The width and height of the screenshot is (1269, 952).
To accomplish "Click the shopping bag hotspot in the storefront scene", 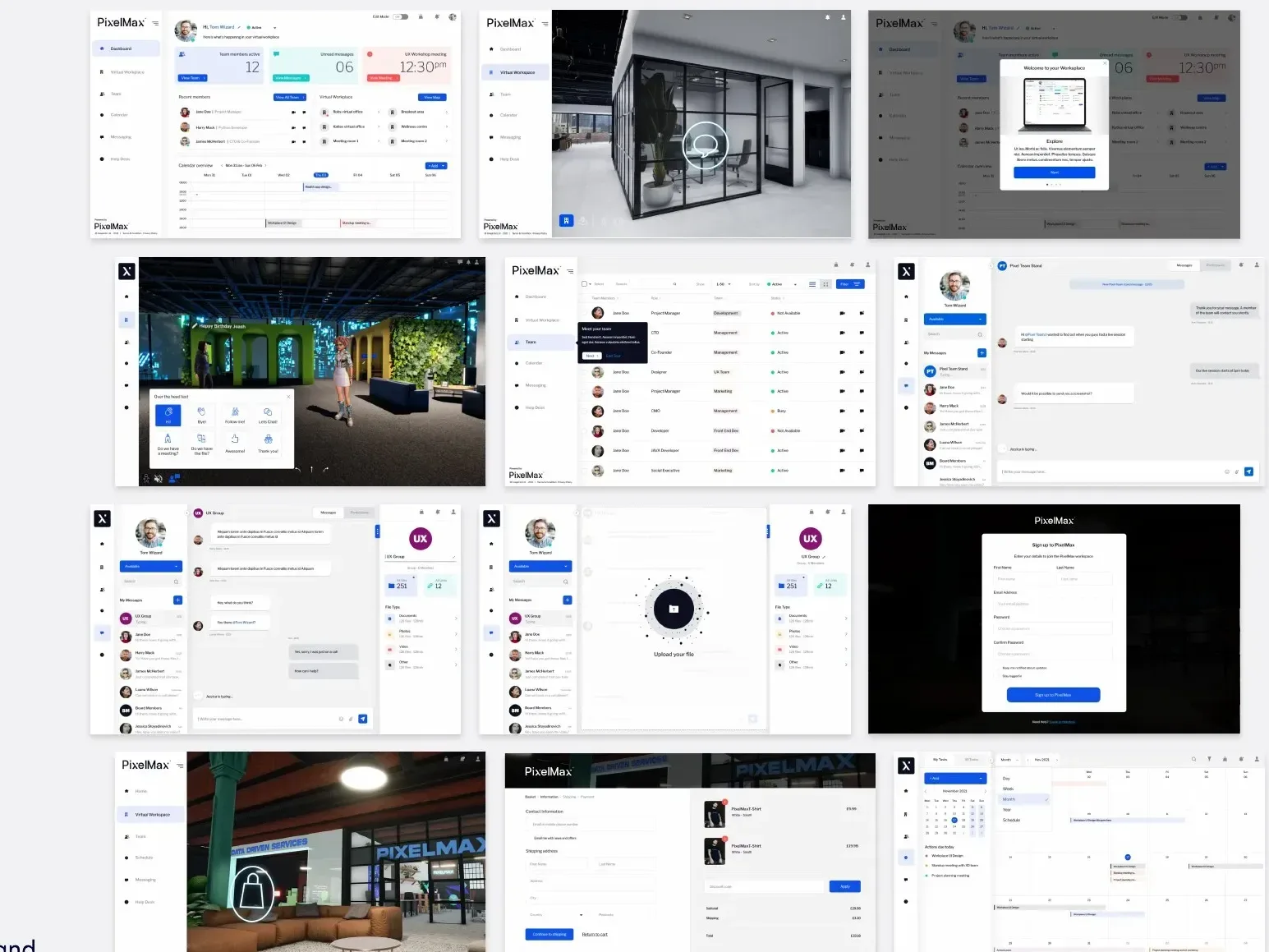I will [253, 894].
